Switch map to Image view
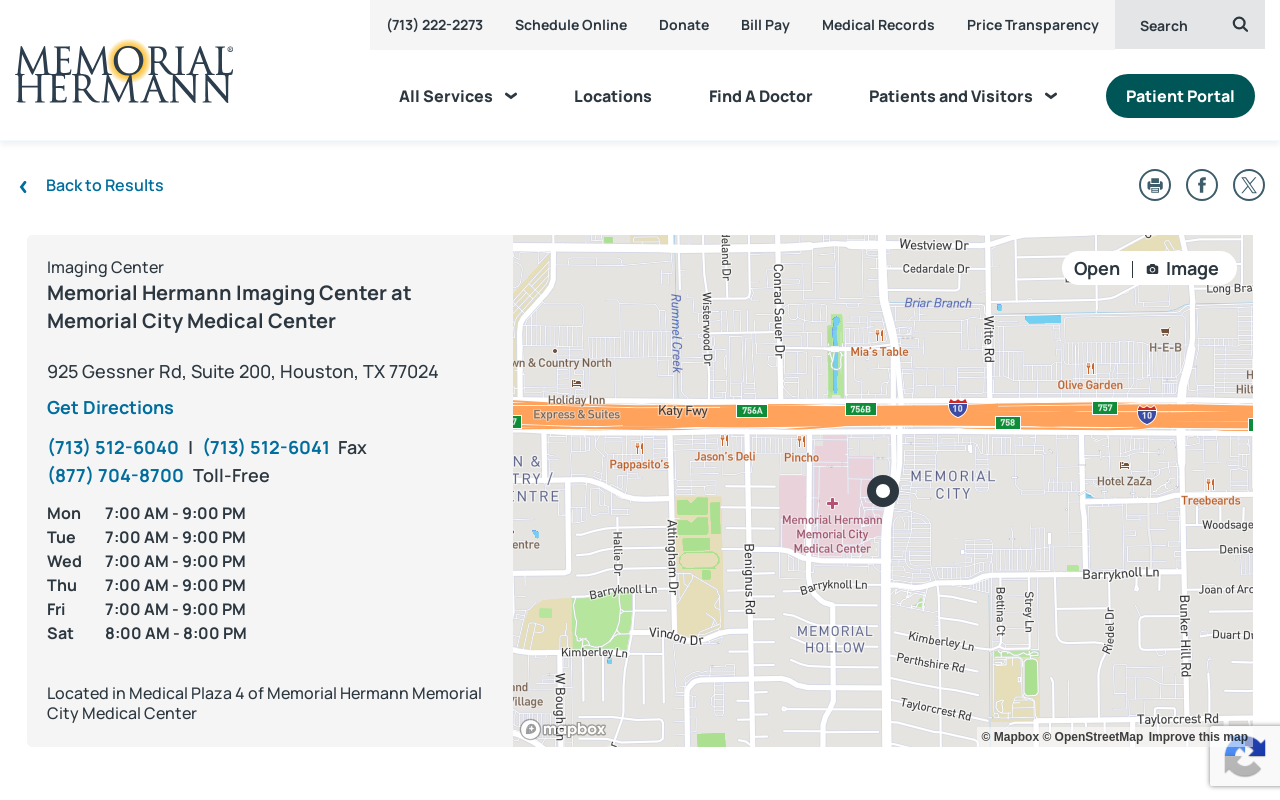 [1182, 269]
